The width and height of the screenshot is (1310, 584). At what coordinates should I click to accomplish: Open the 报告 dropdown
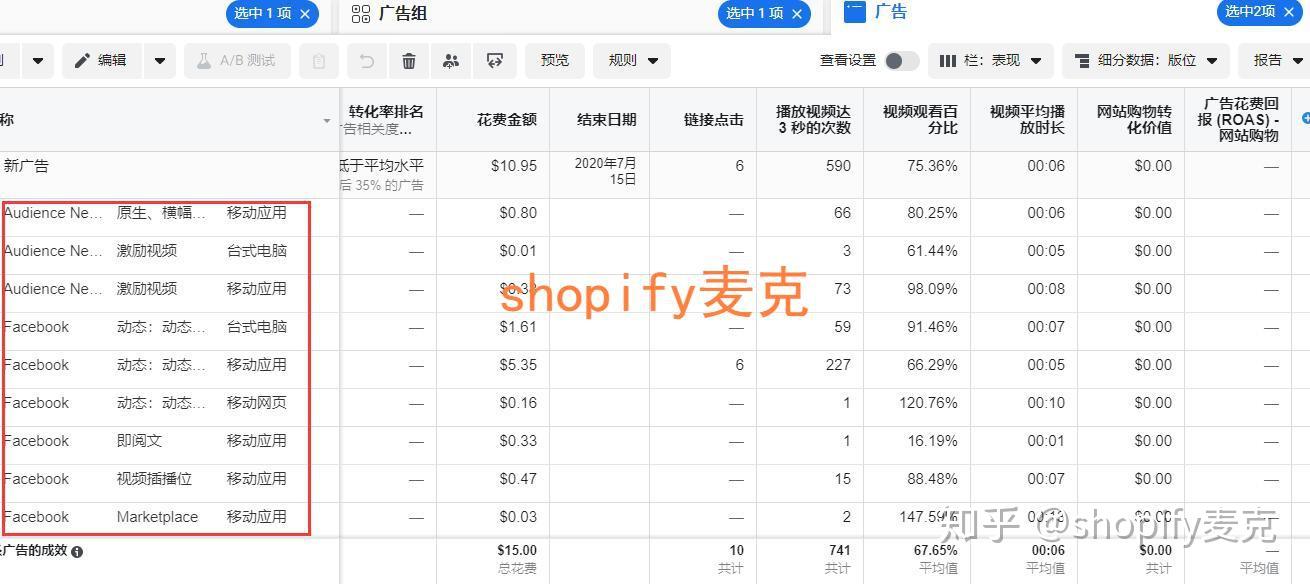1276,61
